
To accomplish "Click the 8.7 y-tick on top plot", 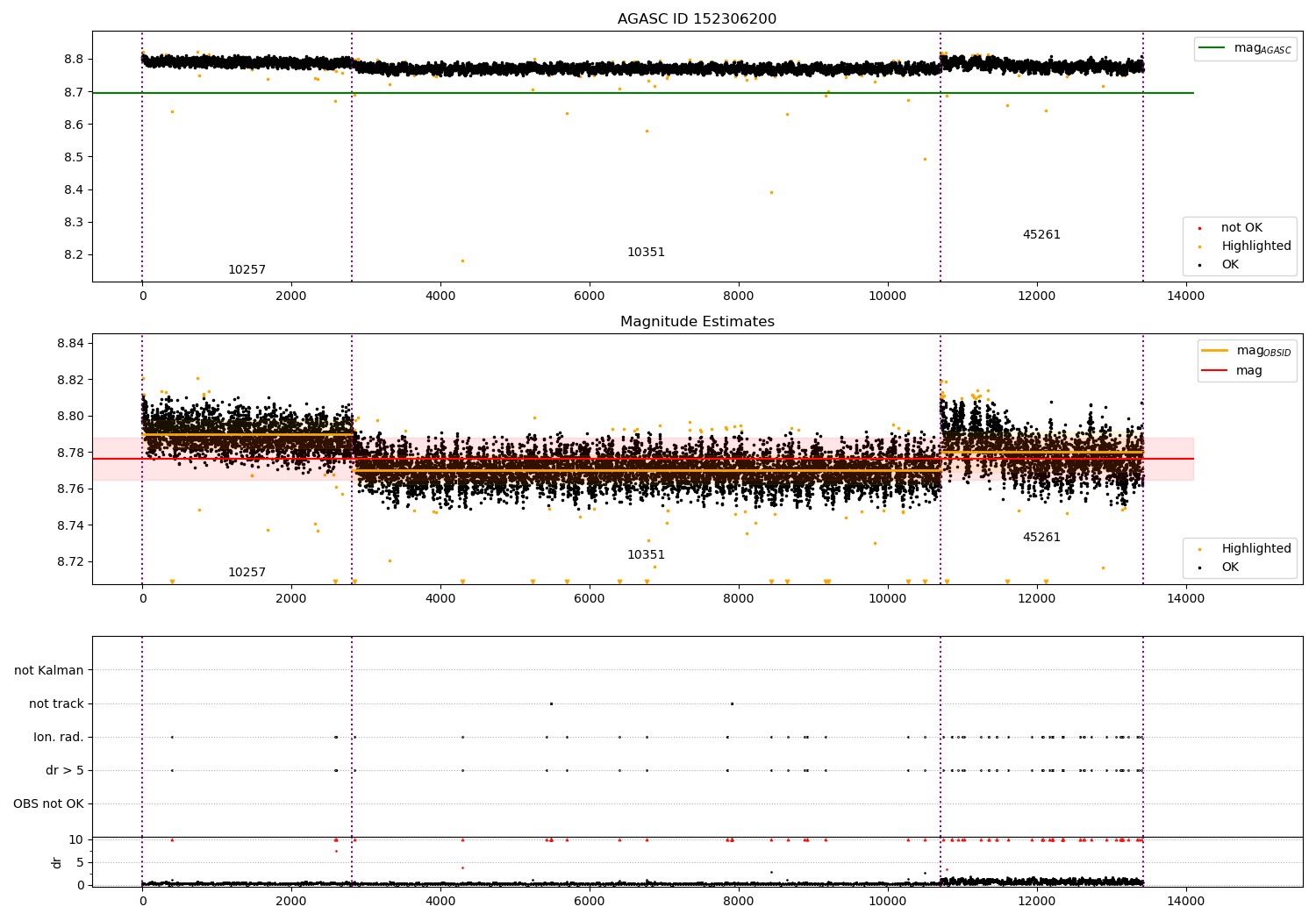I will coord(73,92).
